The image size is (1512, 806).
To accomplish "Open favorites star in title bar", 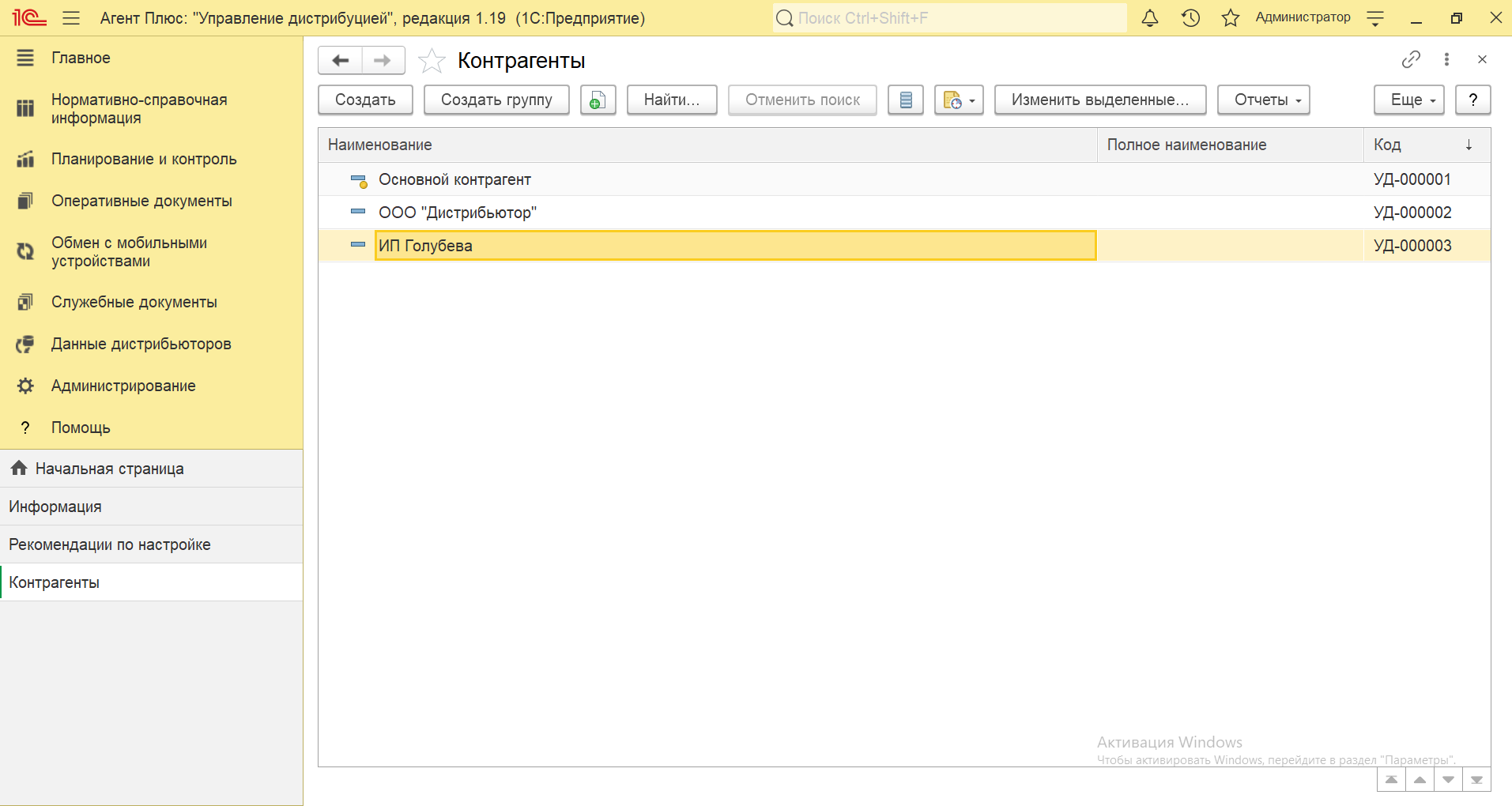I will [x=1231, y=17].
